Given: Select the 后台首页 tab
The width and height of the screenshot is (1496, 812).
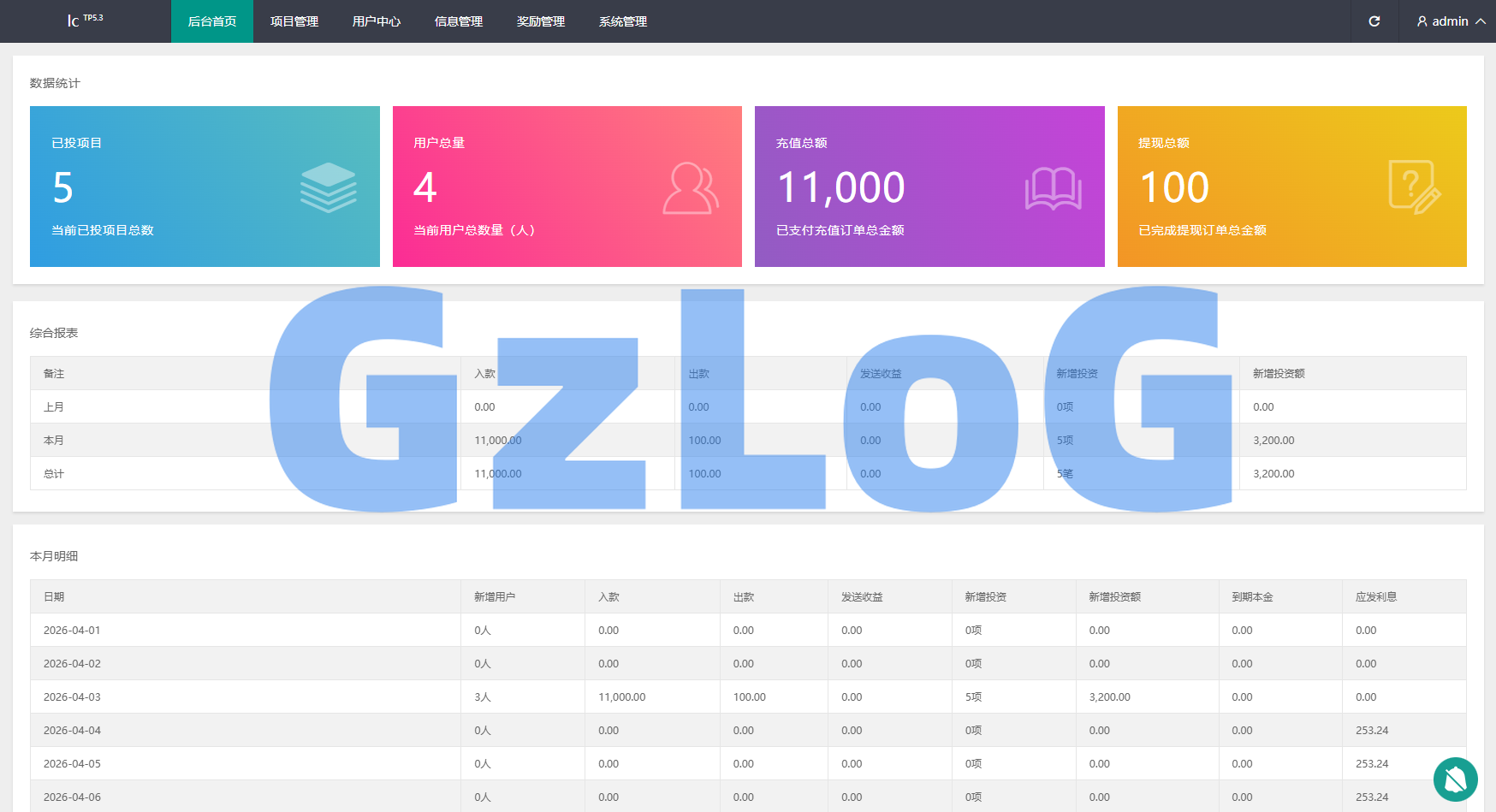Looking at the screenshot, I should pos(212,21).
